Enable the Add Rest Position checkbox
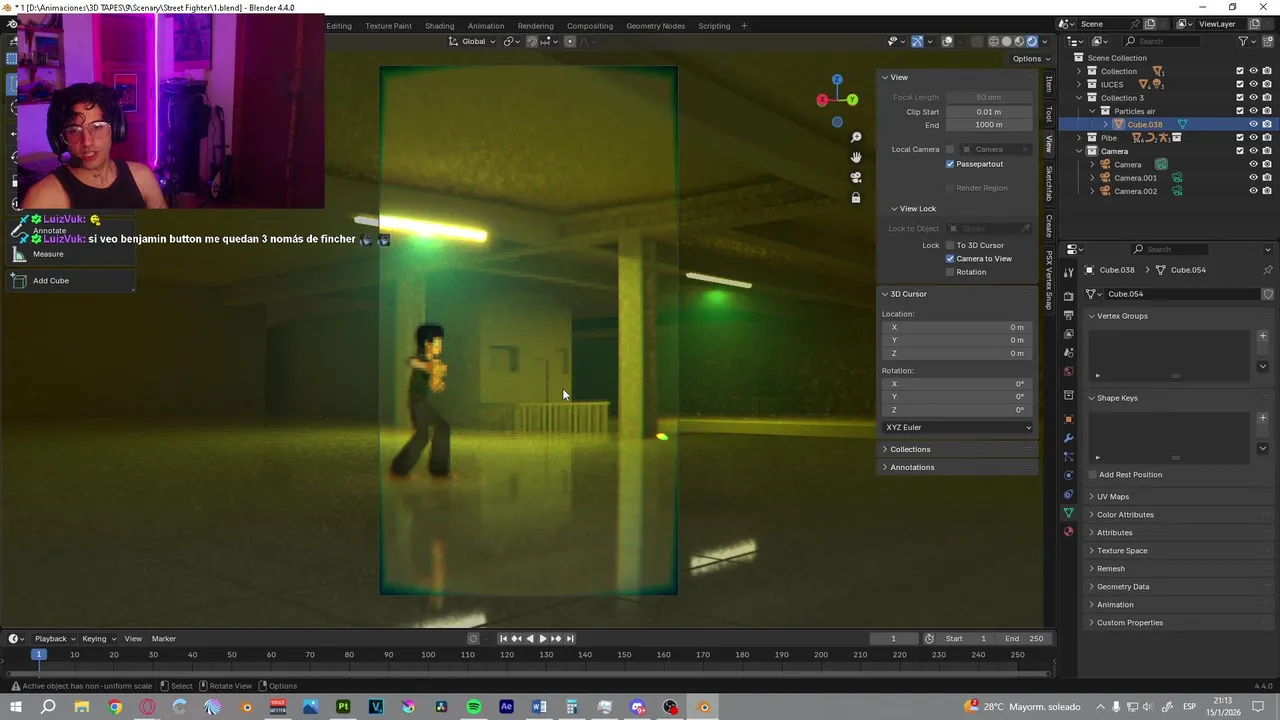1280x720 pixels. pyautogui.click(x=1093, y=475)
